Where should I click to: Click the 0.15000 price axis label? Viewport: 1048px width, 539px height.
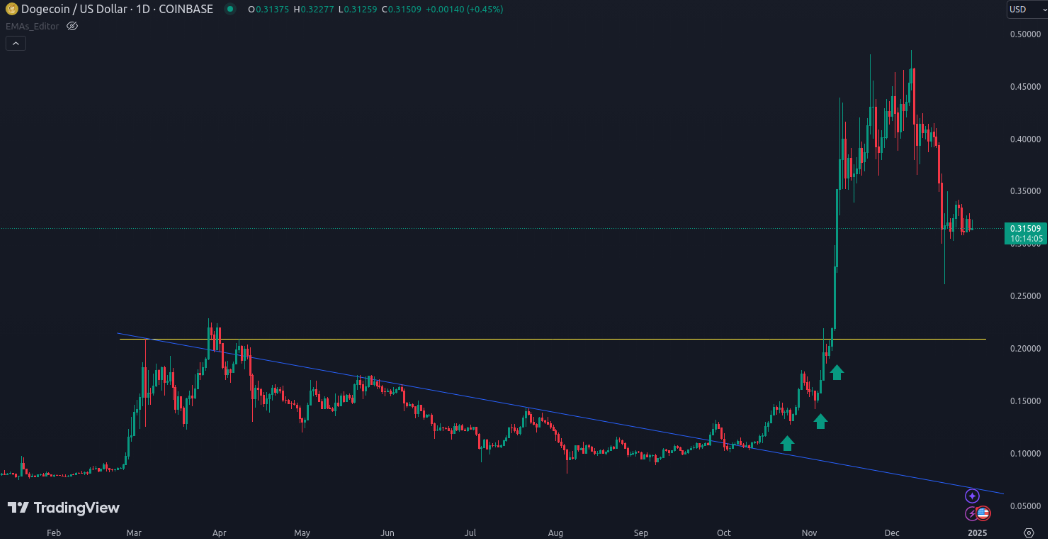(x=1025, y=401)
